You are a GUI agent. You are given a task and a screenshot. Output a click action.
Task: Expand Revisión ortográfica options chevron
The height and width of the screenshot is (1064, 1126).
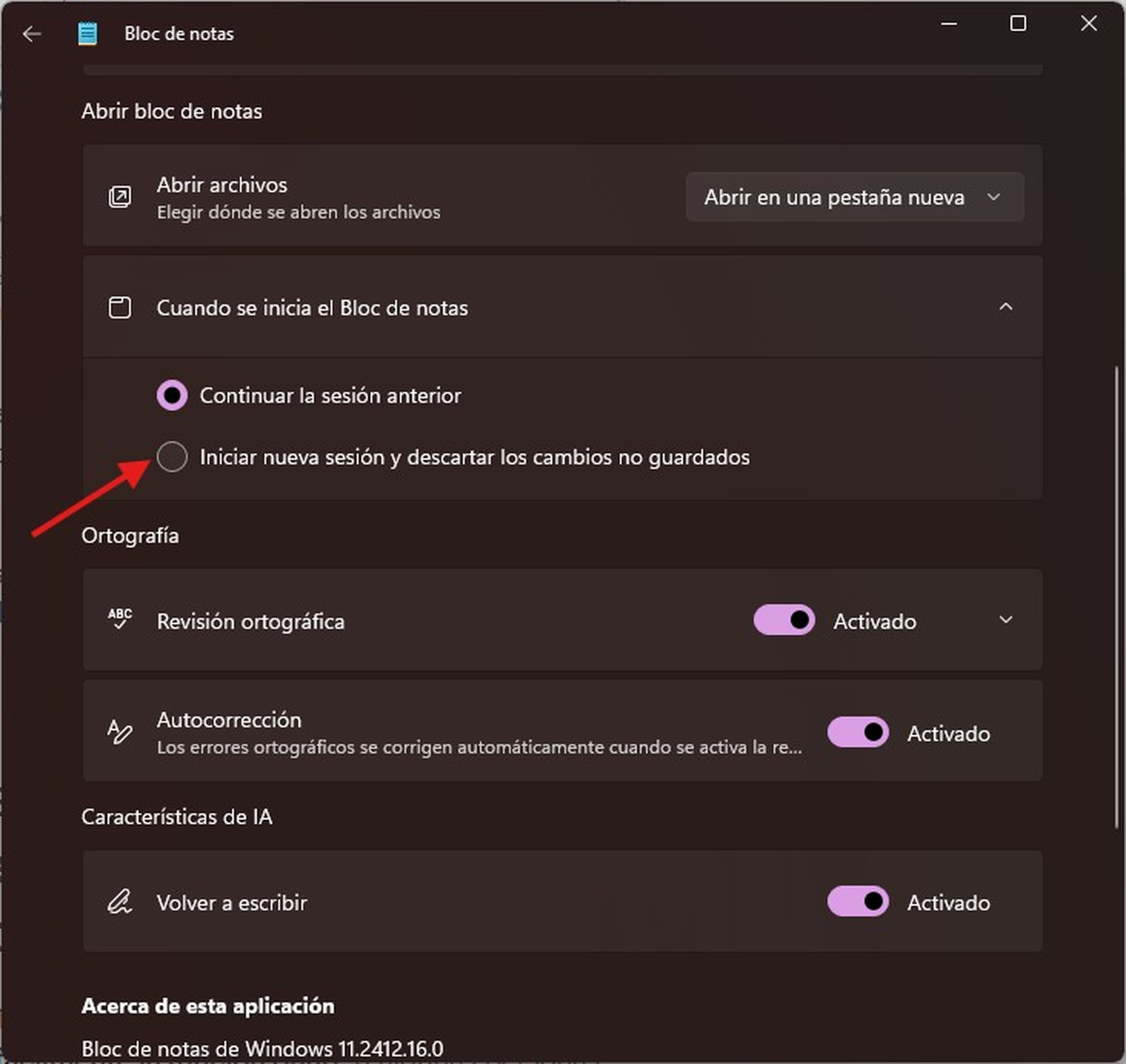point(1005,619)
